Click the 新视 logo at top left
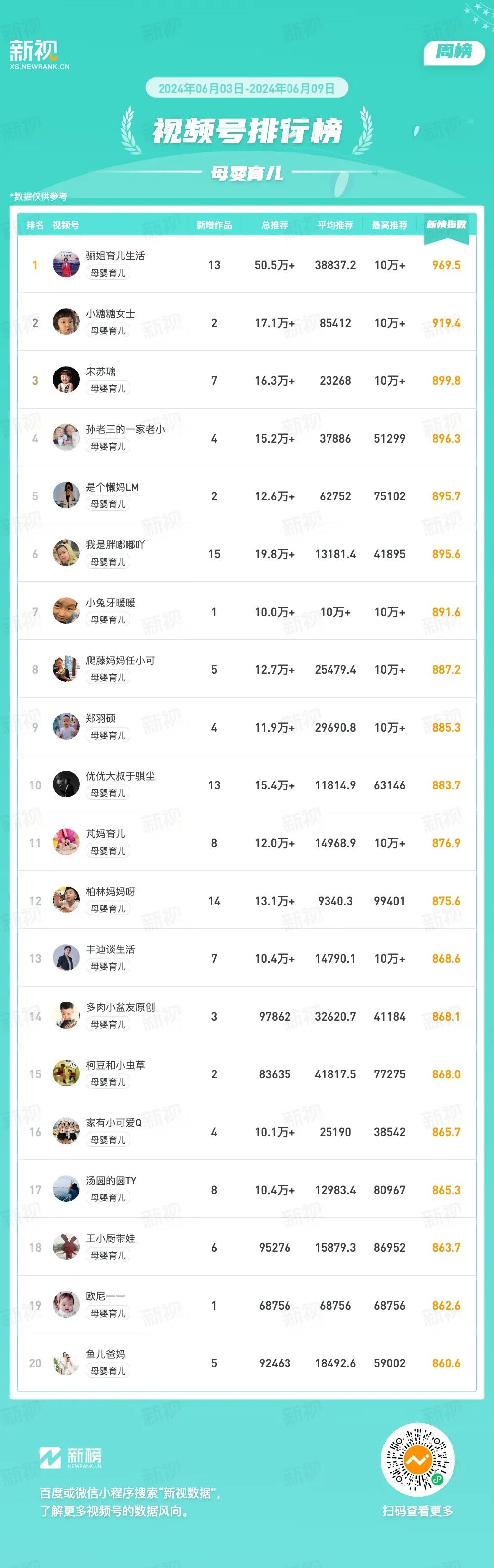The width and height of the screenshot is (494, 1568). click(x=34, y=52)
